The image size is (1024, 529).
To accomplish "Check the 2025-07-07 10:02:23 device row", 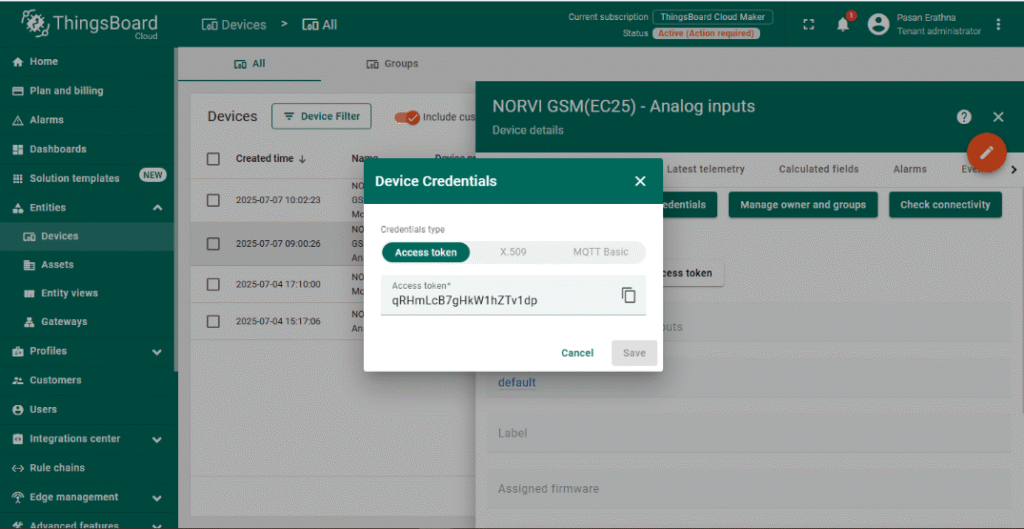I will click(x=213, y=200).
